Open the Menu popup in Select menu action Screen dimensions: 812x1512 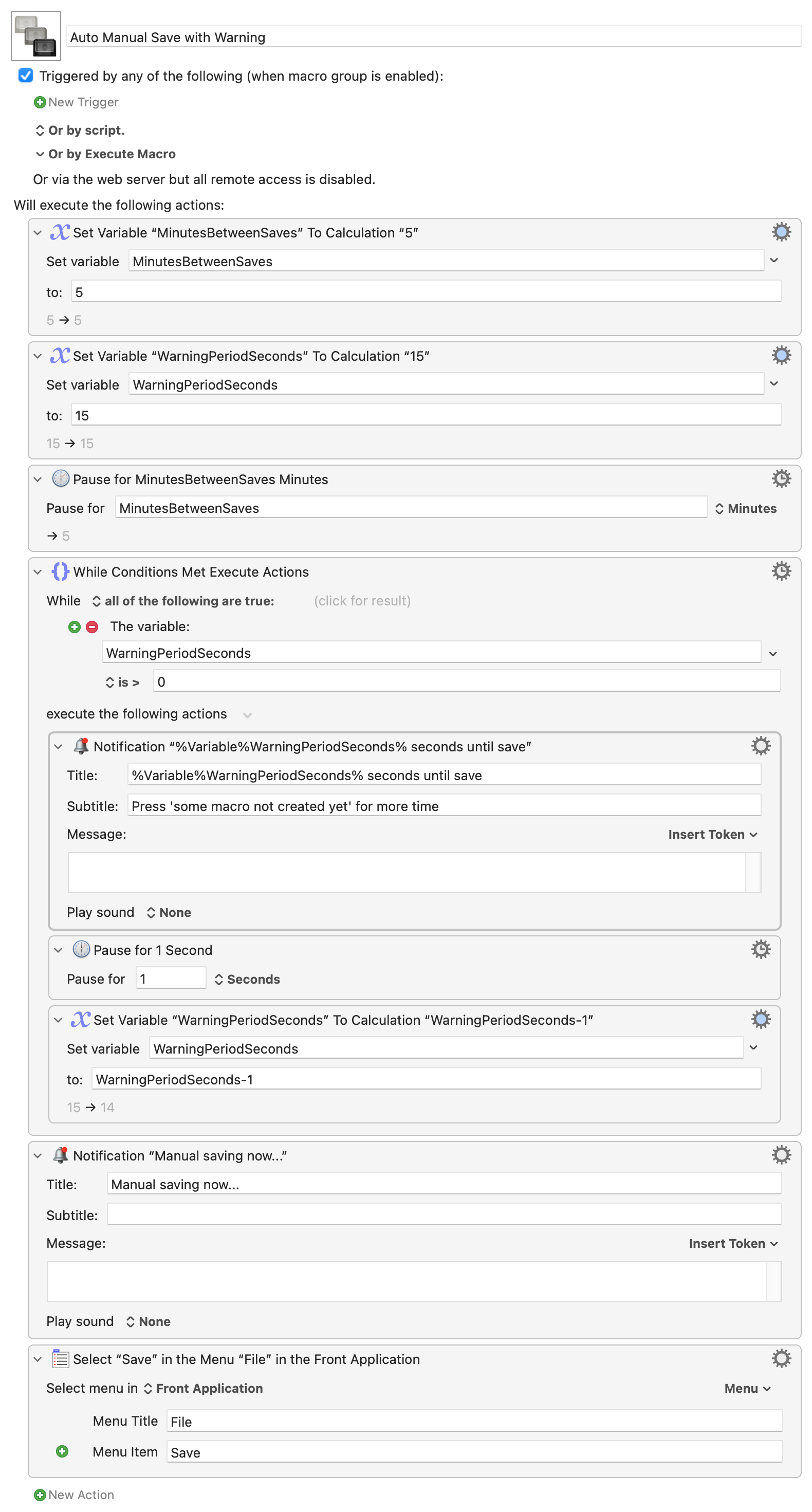pyautogui.click(x=747, y=1388)
